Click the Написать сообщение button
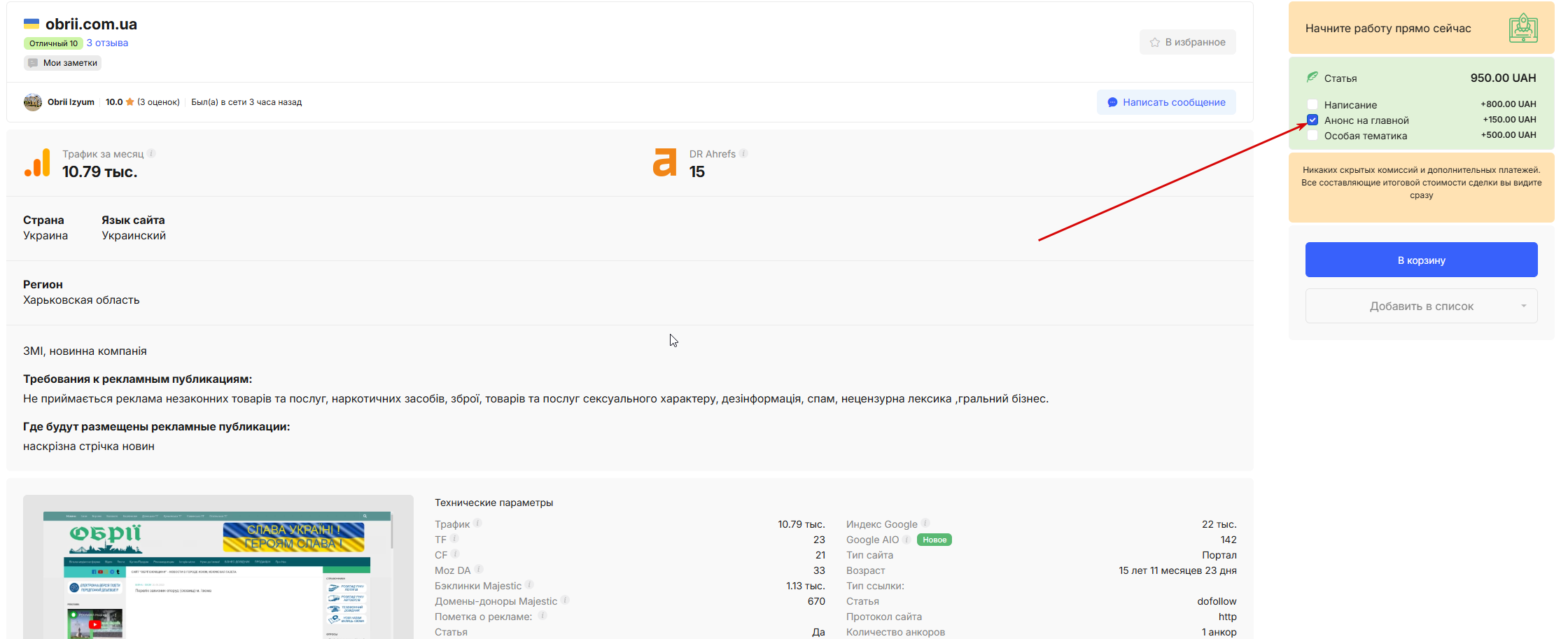 pos(1166,102)
